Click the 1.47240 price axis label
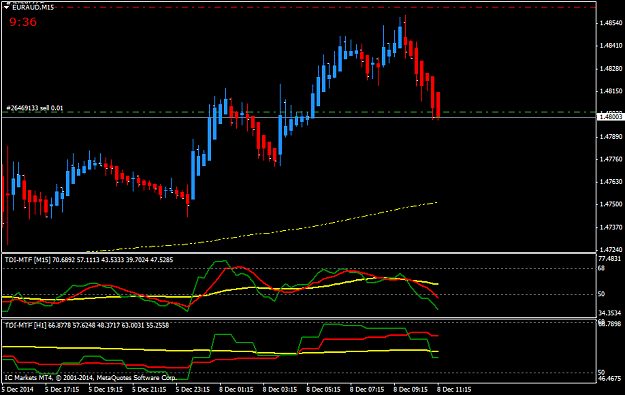 pos(611,250)
